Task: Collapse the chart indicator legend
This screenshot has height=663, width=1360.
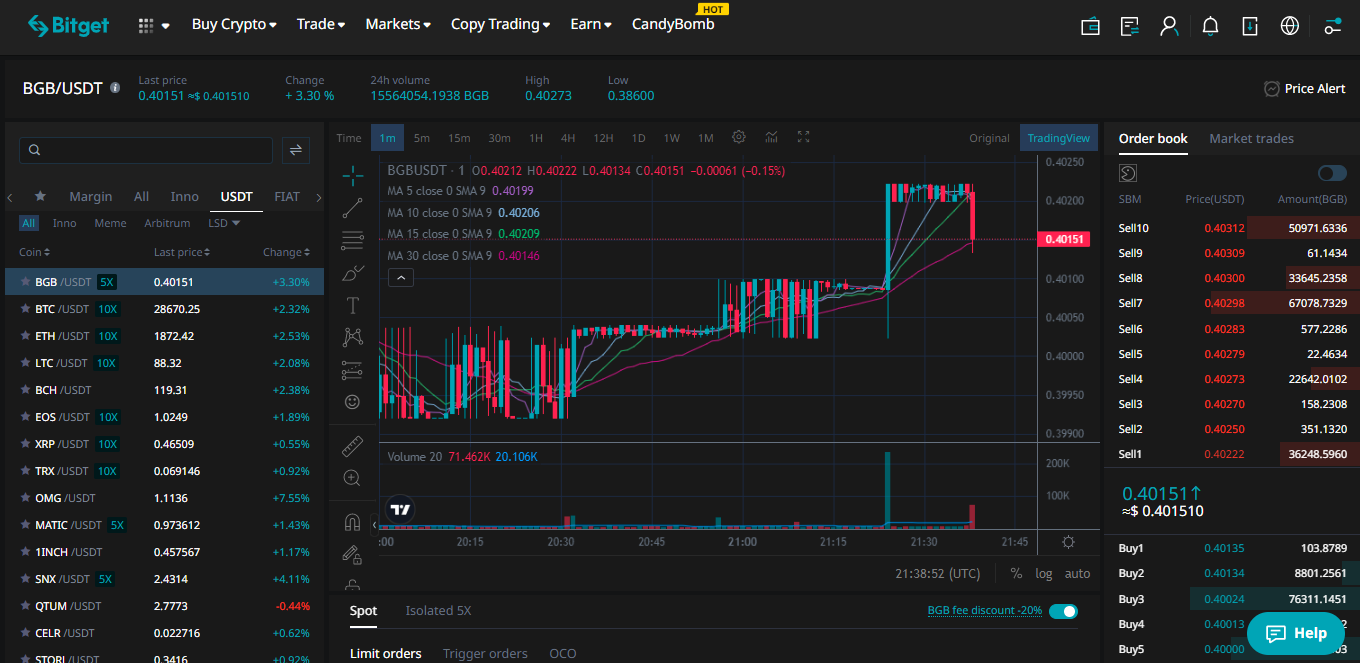Action: [400, 277]
